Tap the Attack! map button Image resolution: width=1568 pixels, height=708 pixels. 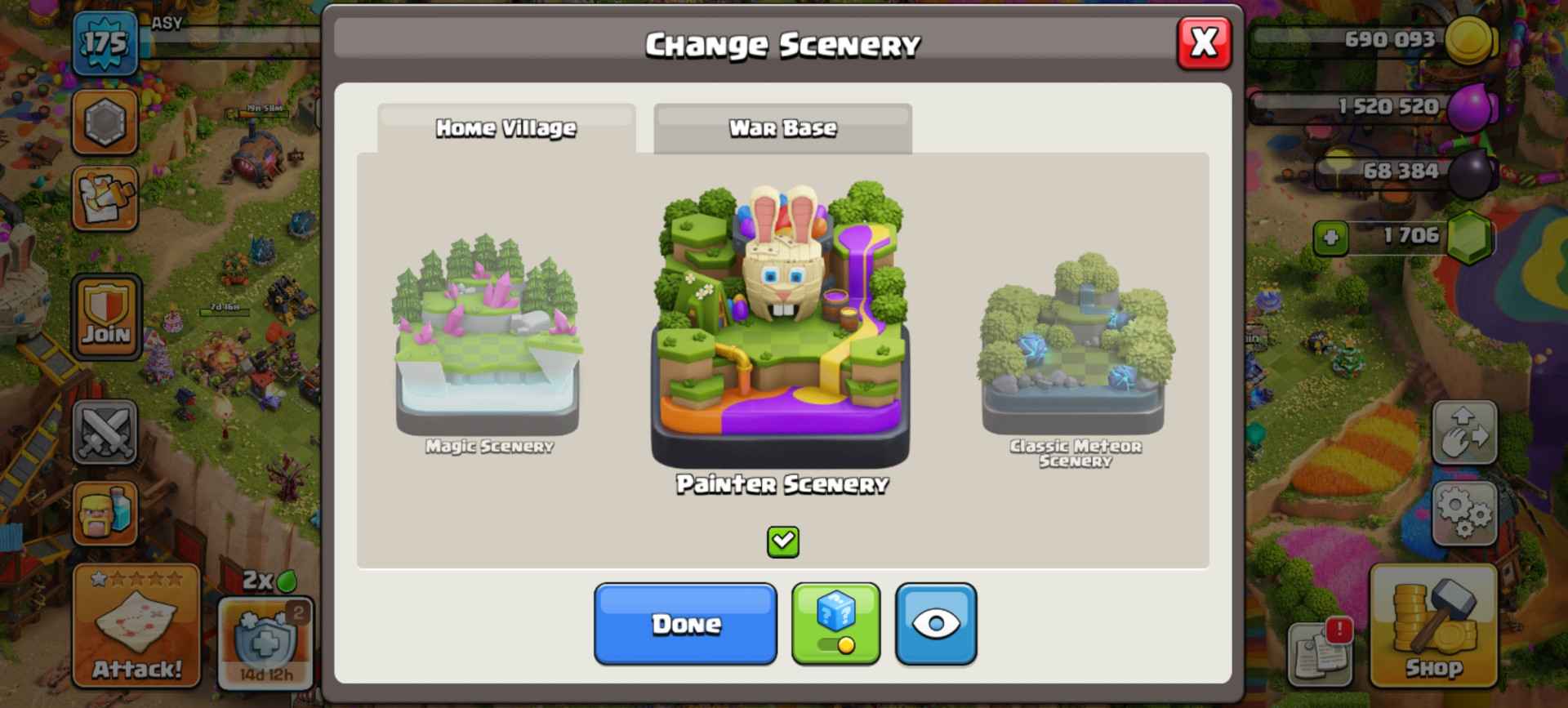[136, 626]
